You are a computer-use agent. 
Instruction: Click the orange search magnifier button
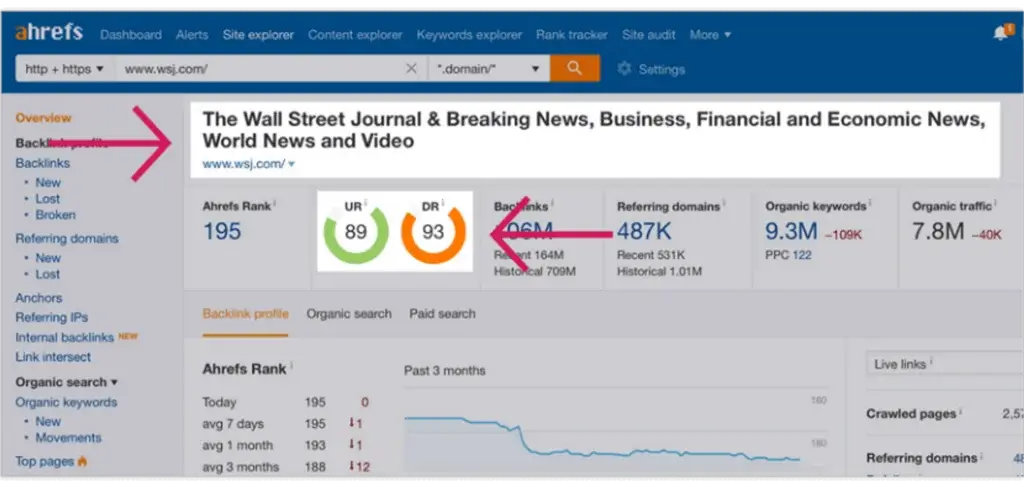point(575,69)
